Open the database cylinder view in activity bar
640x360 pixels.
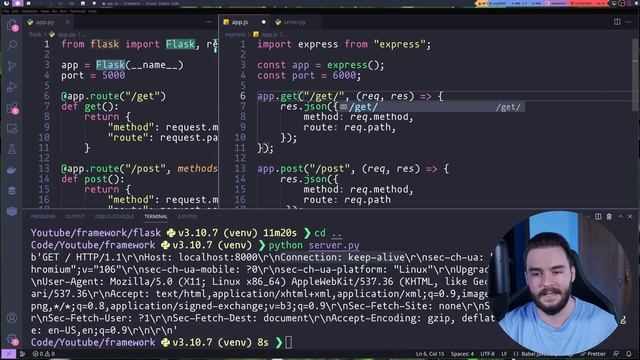point(12,191)
